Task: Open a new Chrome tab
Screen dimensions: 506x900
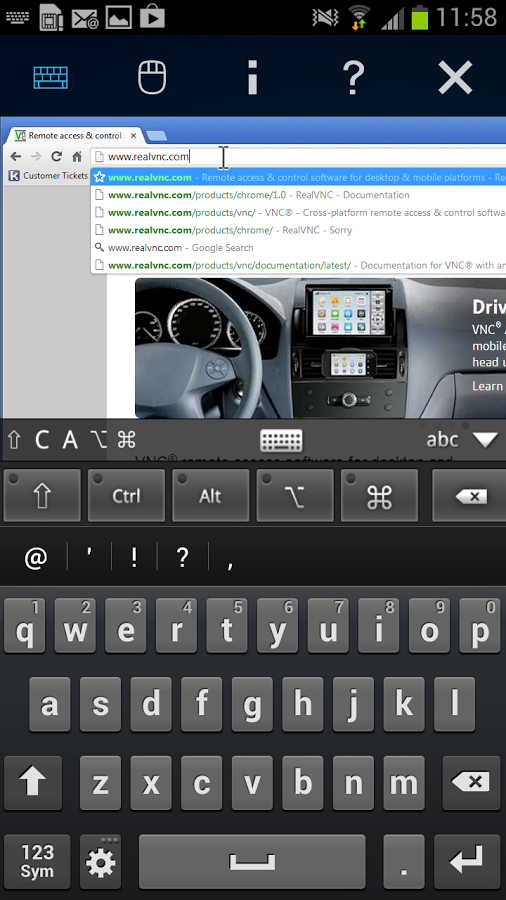Action: click(x=157, y=136)
